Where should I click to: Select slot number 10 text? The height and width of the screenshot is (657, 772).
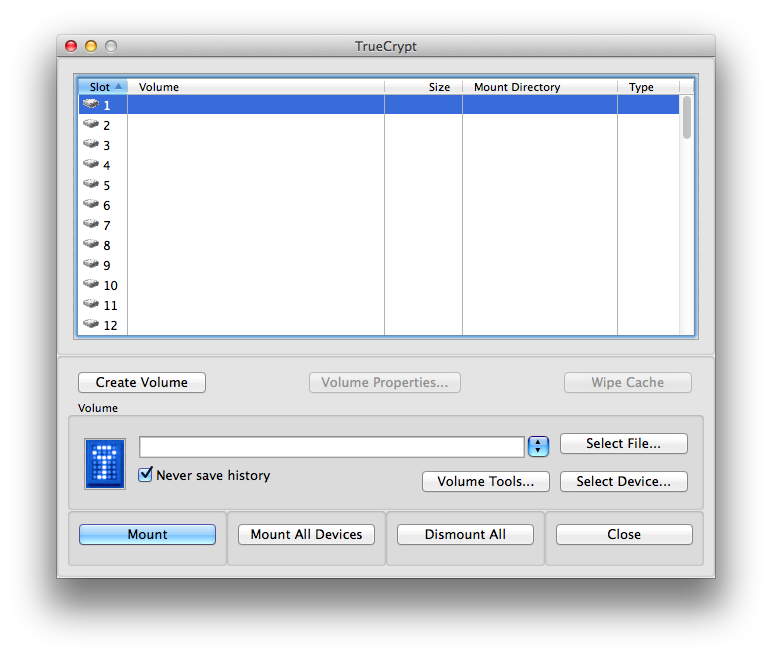point(110,286)
